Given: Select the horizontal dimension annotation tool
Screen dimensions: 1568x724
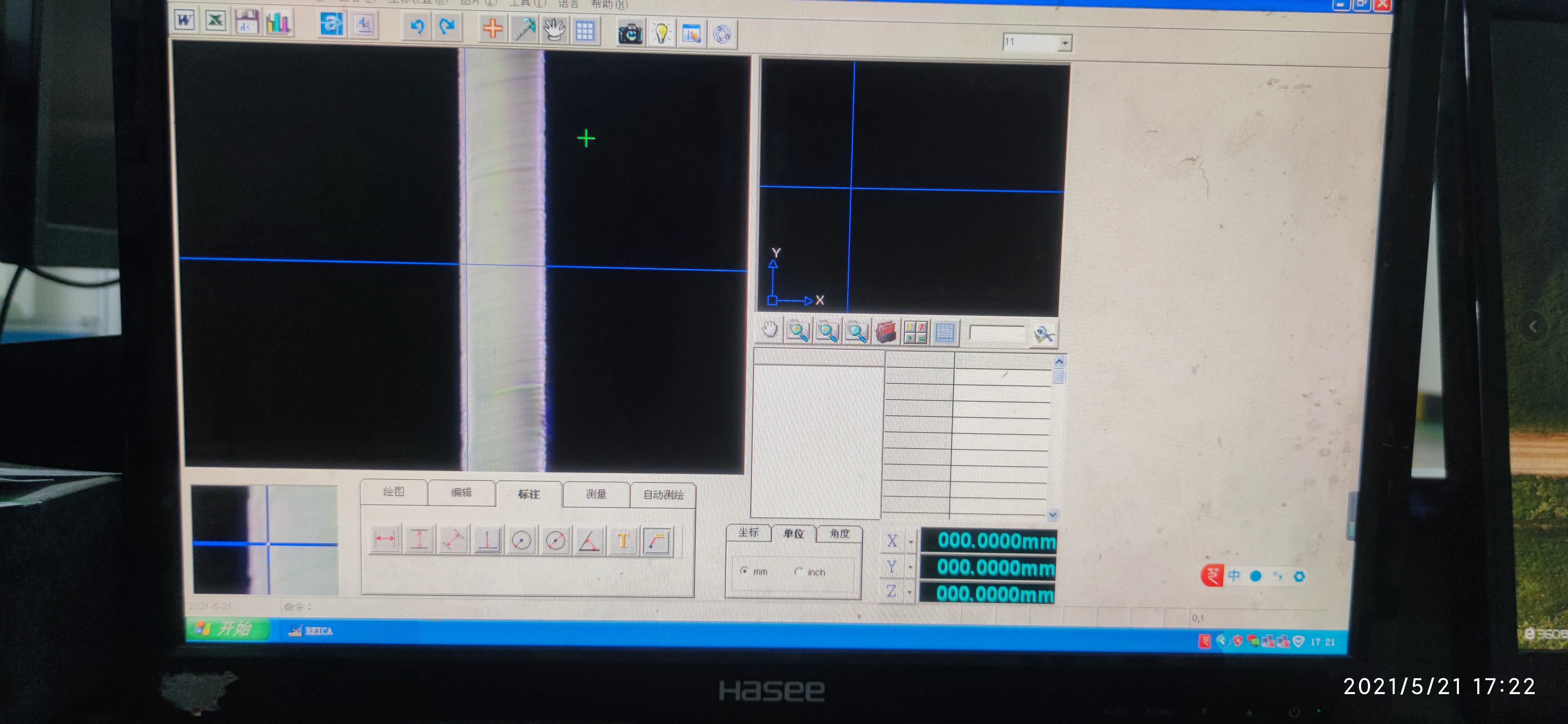Looking at the screenshot, I should click(385, 539).
